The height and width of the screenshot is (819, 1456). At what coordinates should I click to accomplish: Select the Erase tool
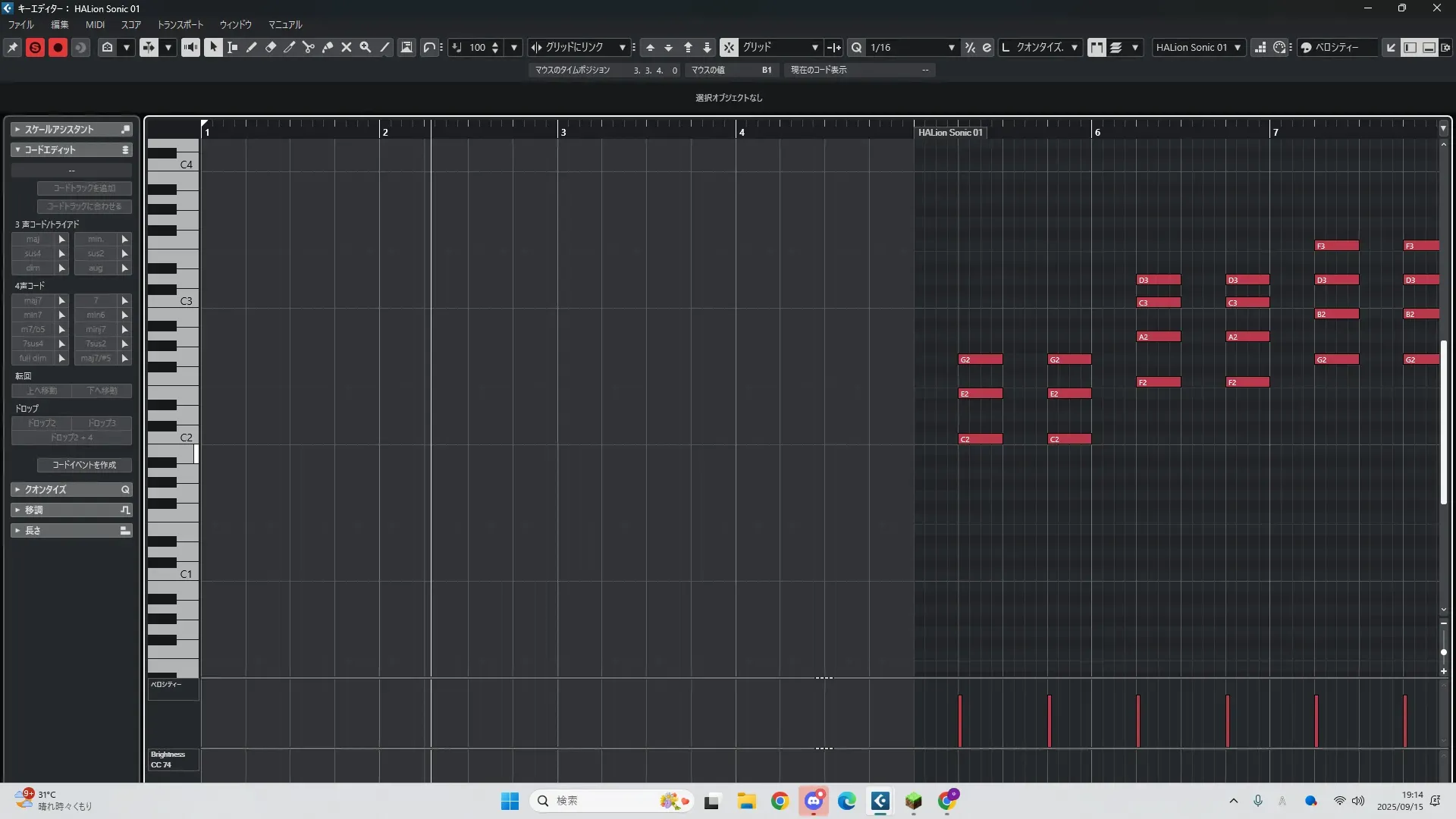pyautogui.click(x=271, y=47)
